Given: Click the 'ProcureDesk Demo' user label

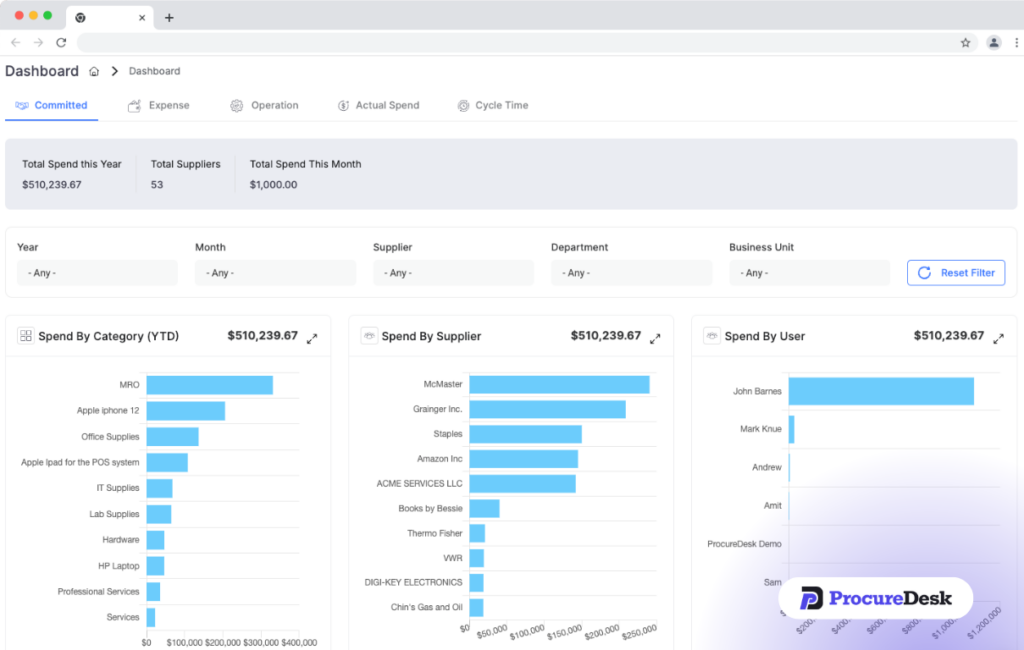Looking at the screenshot, I should (x=744, y=544).
